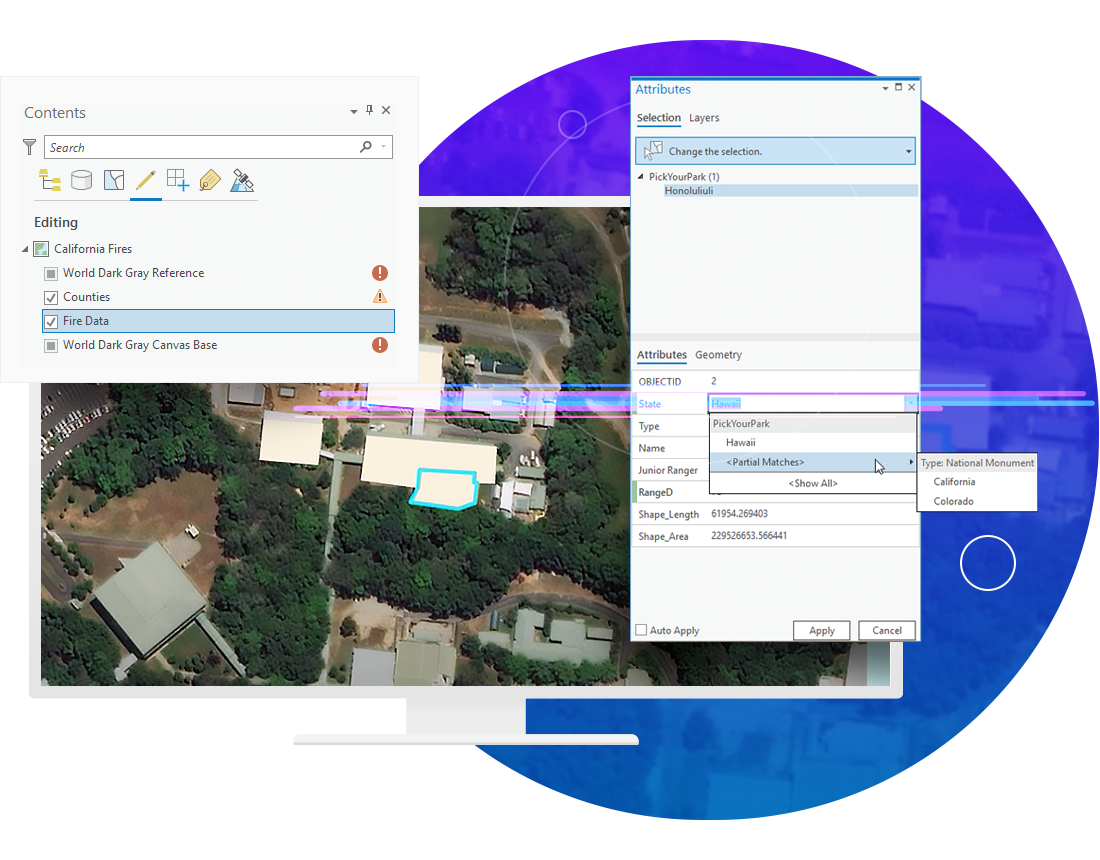1100x860 pixels.
Task: Select the List By Data Source icon
Action: [81, 181]
